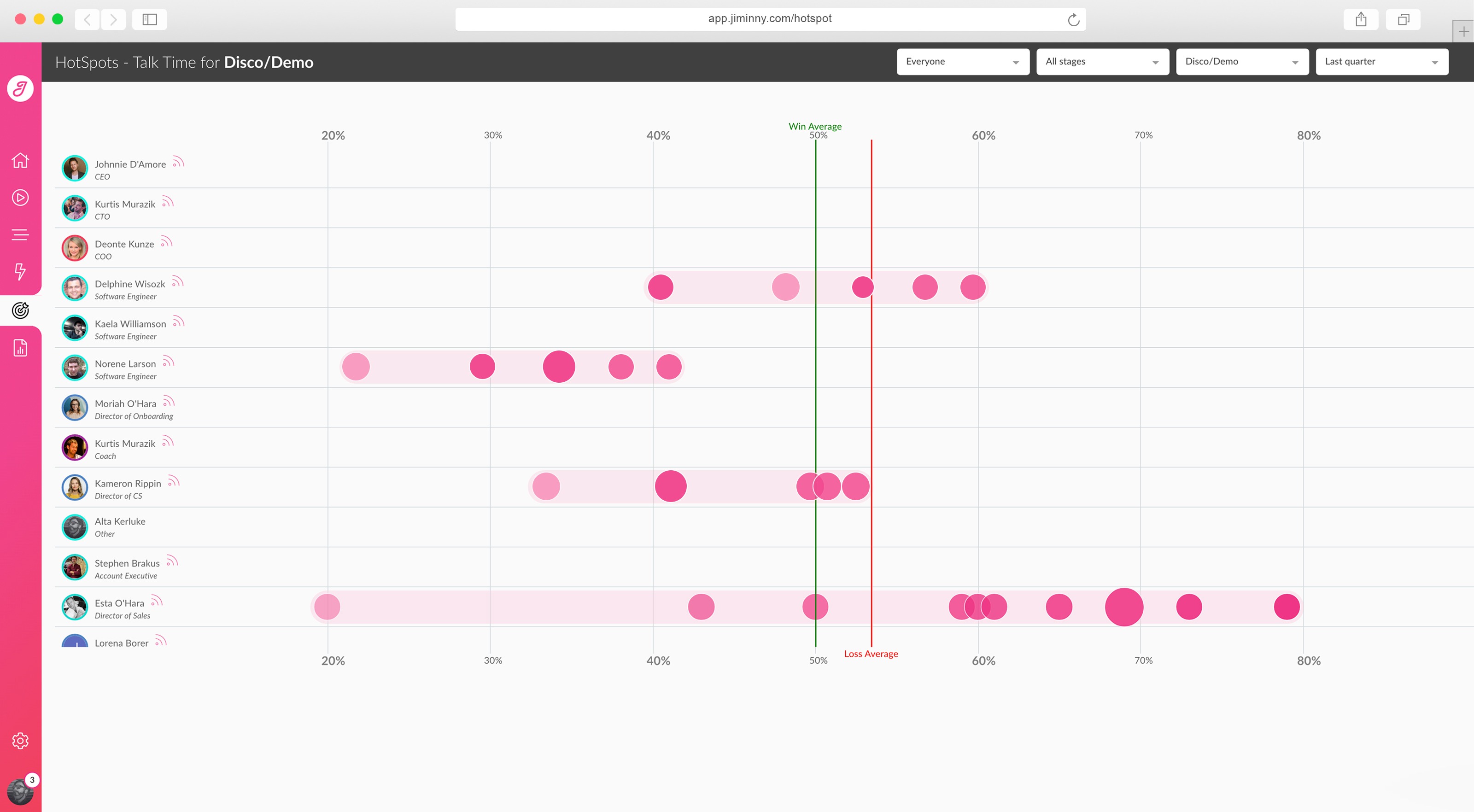1474x812 pixels.
Task: Click Norene Larson's profile avatar
Action: tap(74, 368)
